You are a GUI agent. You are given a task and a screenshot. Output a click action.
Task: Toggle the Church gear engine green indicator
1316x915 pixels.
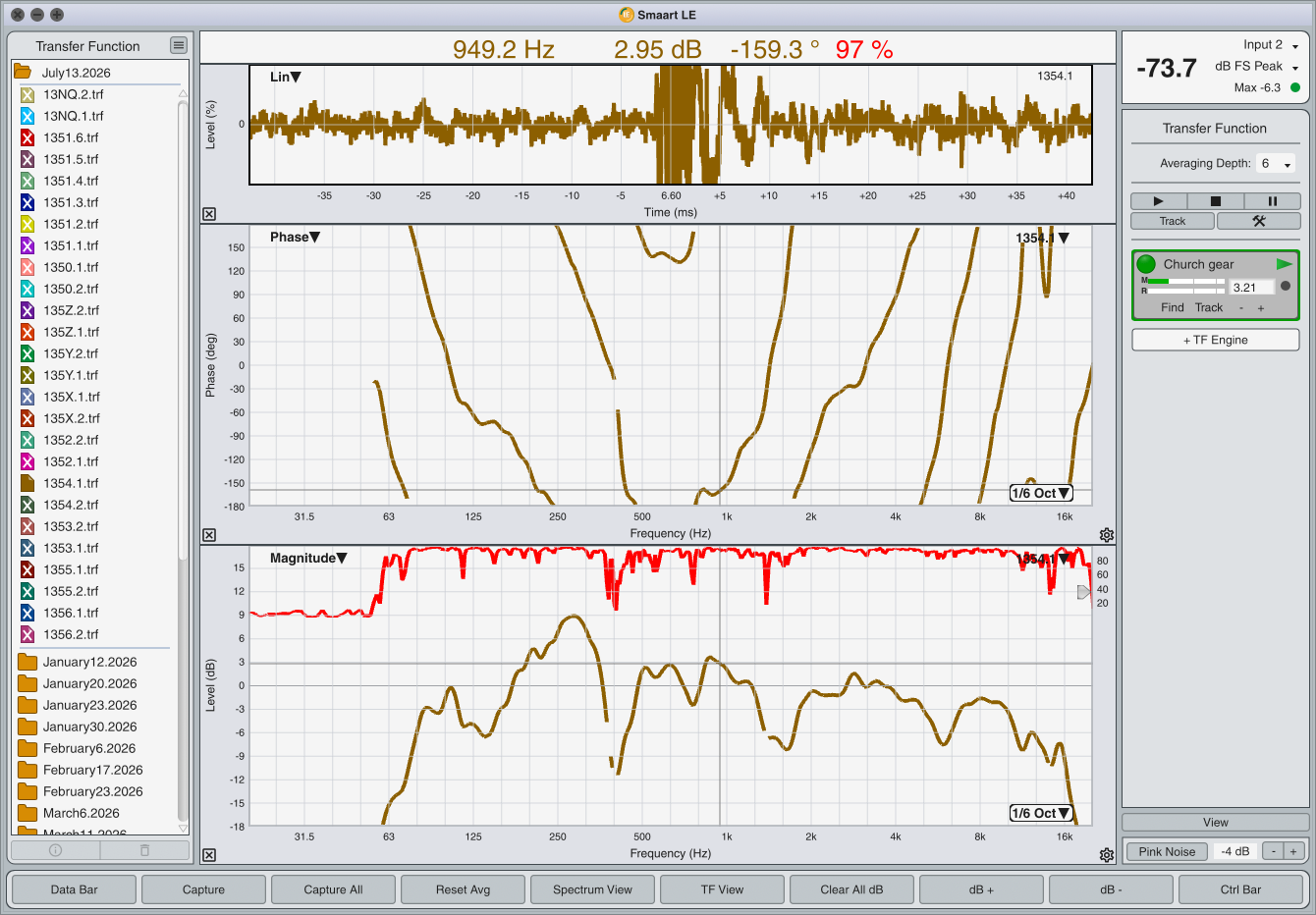pyautogui.click(x=1146, y=264)
